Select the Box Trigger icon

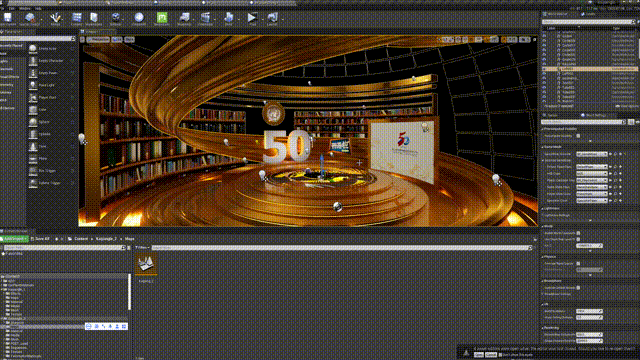pos(33,171)
